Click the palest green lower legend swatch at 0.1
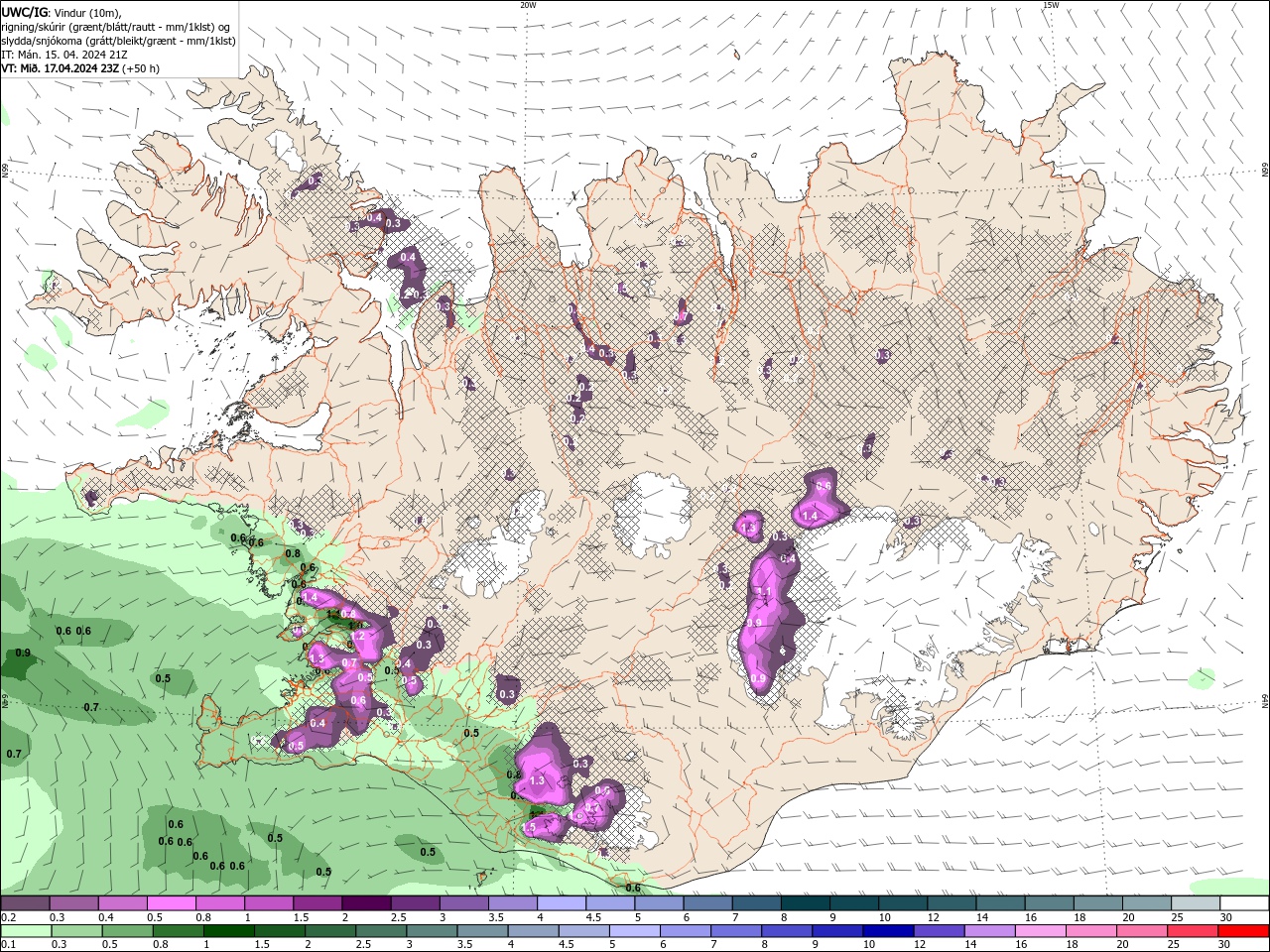1270x952 pixels. point(26,931)
